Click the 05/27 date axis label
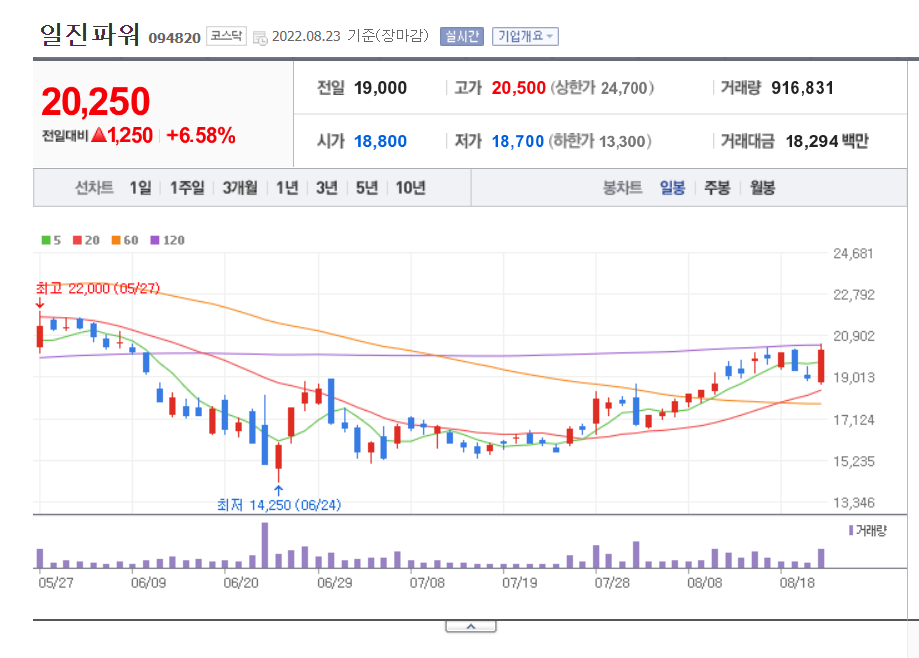 point(56,583)
